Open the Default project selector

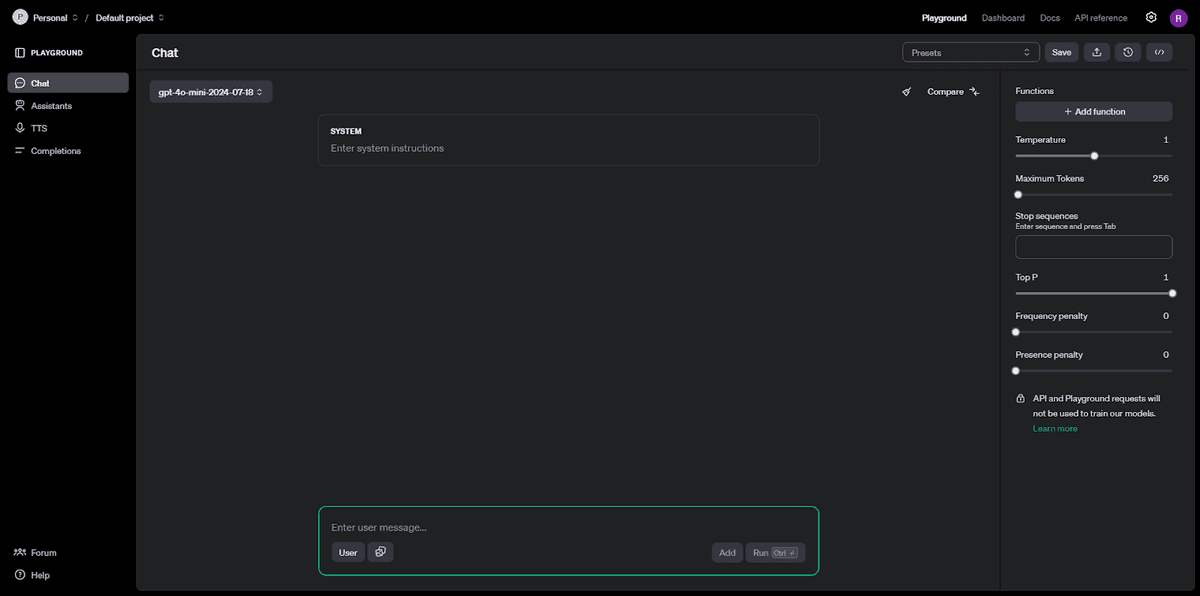tap(130, 18)
